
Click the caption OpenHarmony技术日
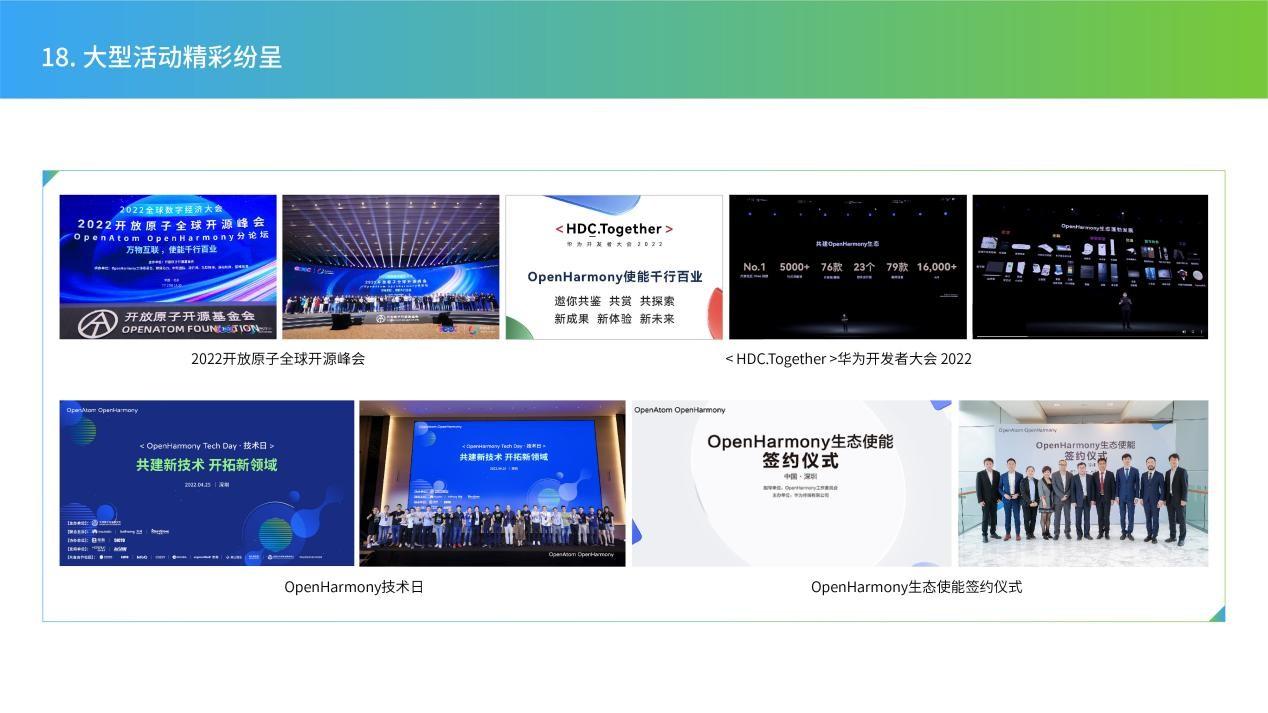354,587
